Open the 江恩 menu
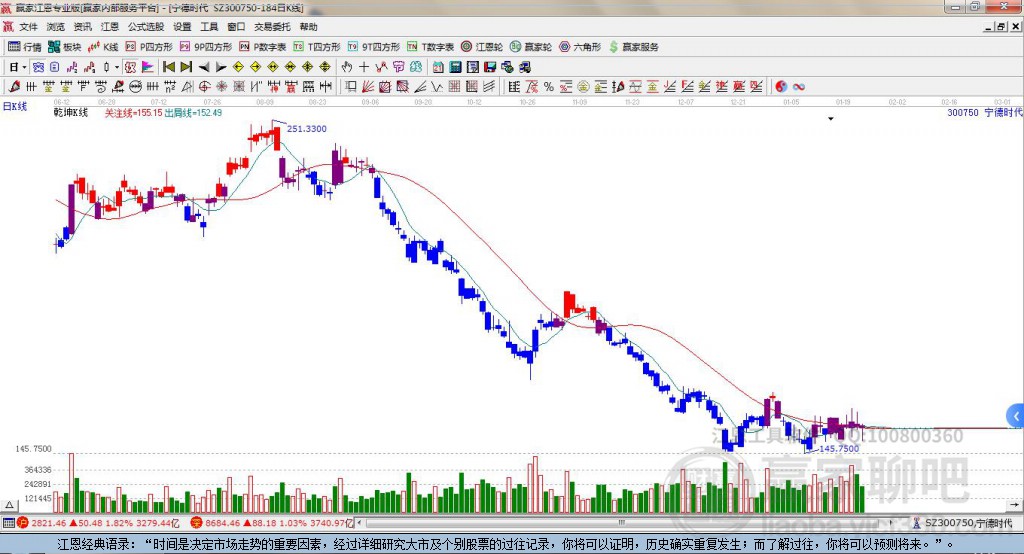 coord(110,27)
